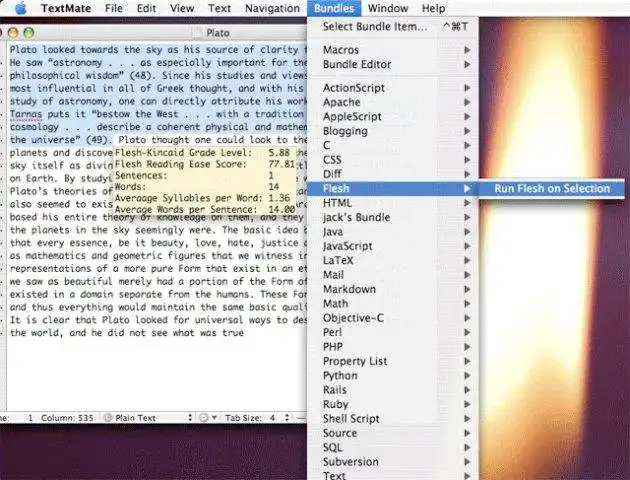The height and width of the screenshot is (480, 630).
Task: Open the Navigation menu
Action: click(x=272, y=8)
